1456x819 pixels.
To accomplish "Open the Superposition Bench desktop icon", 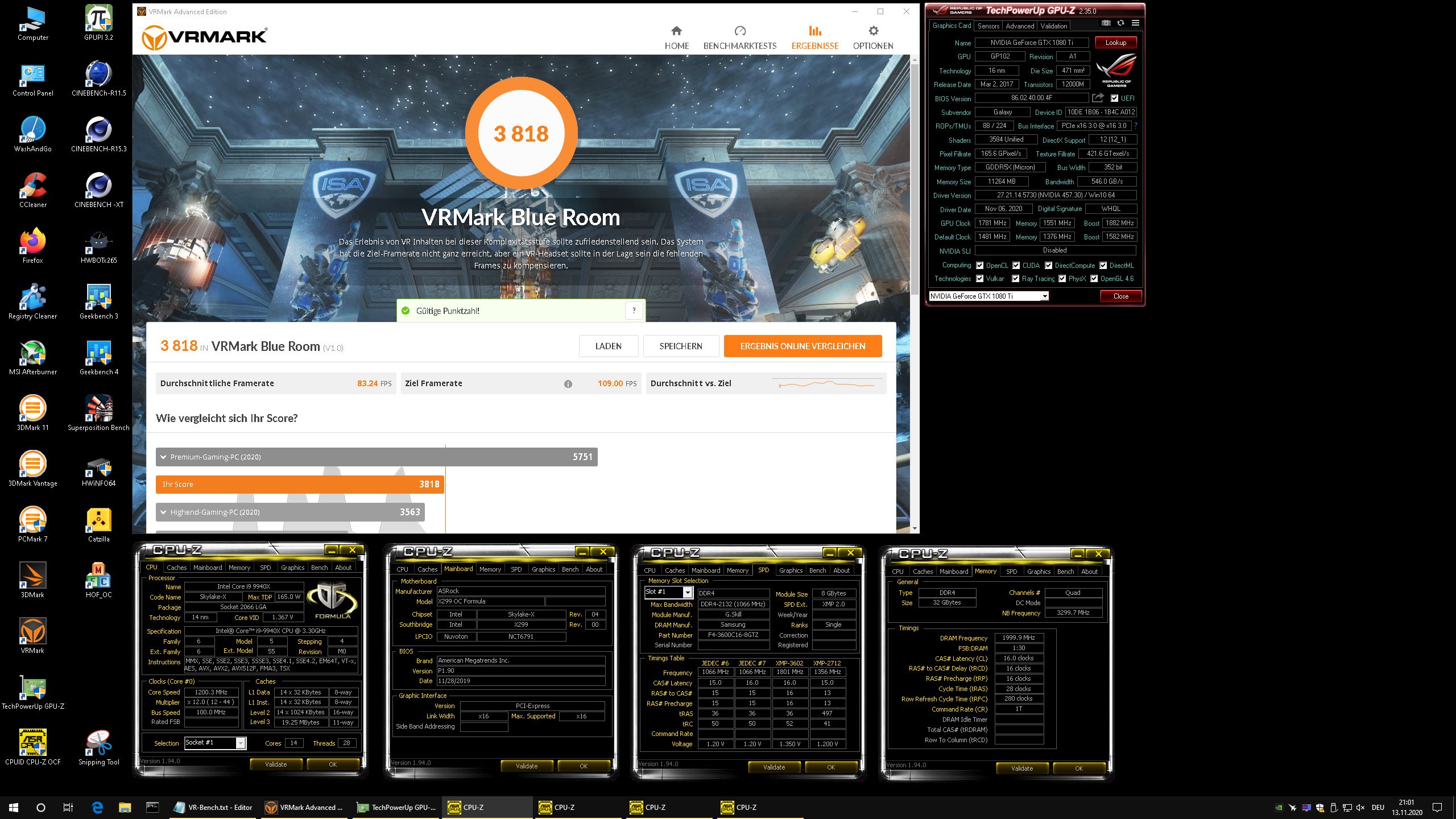I will 98,413.
